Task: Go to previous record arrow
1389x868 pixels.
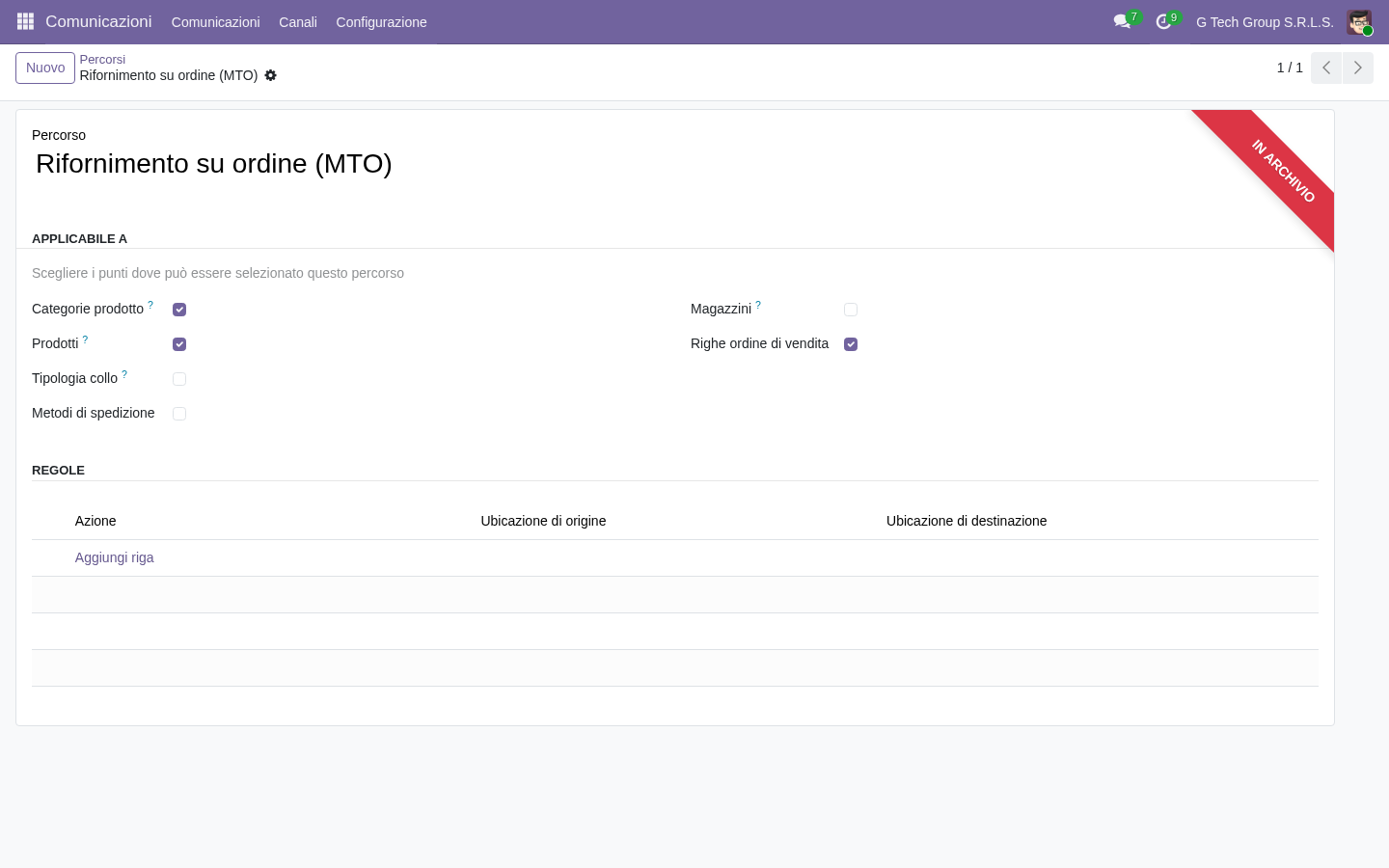Action: coord(1326,68)
